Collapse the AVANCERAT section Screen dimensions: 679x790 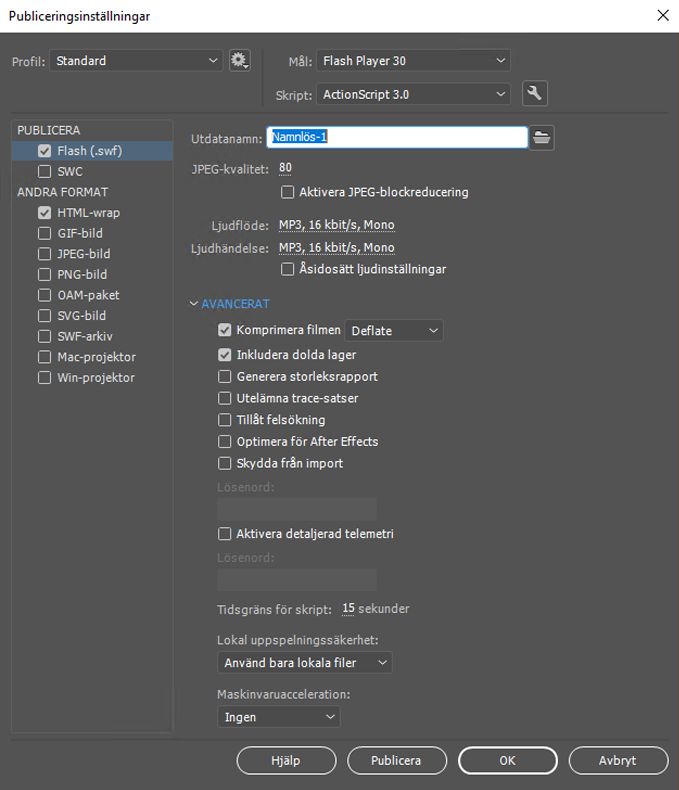(229, 304)
